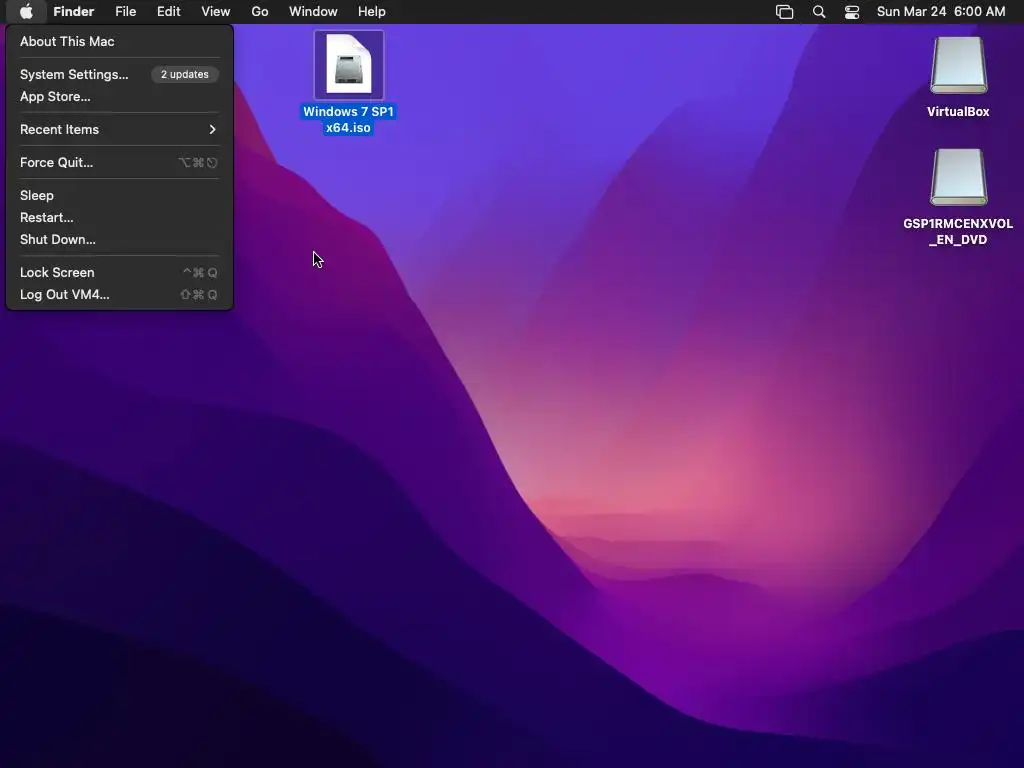The height and width of the screenshot is (768, 1024).
Task: Click the VirtualBox label text
Action: (958, 112)
